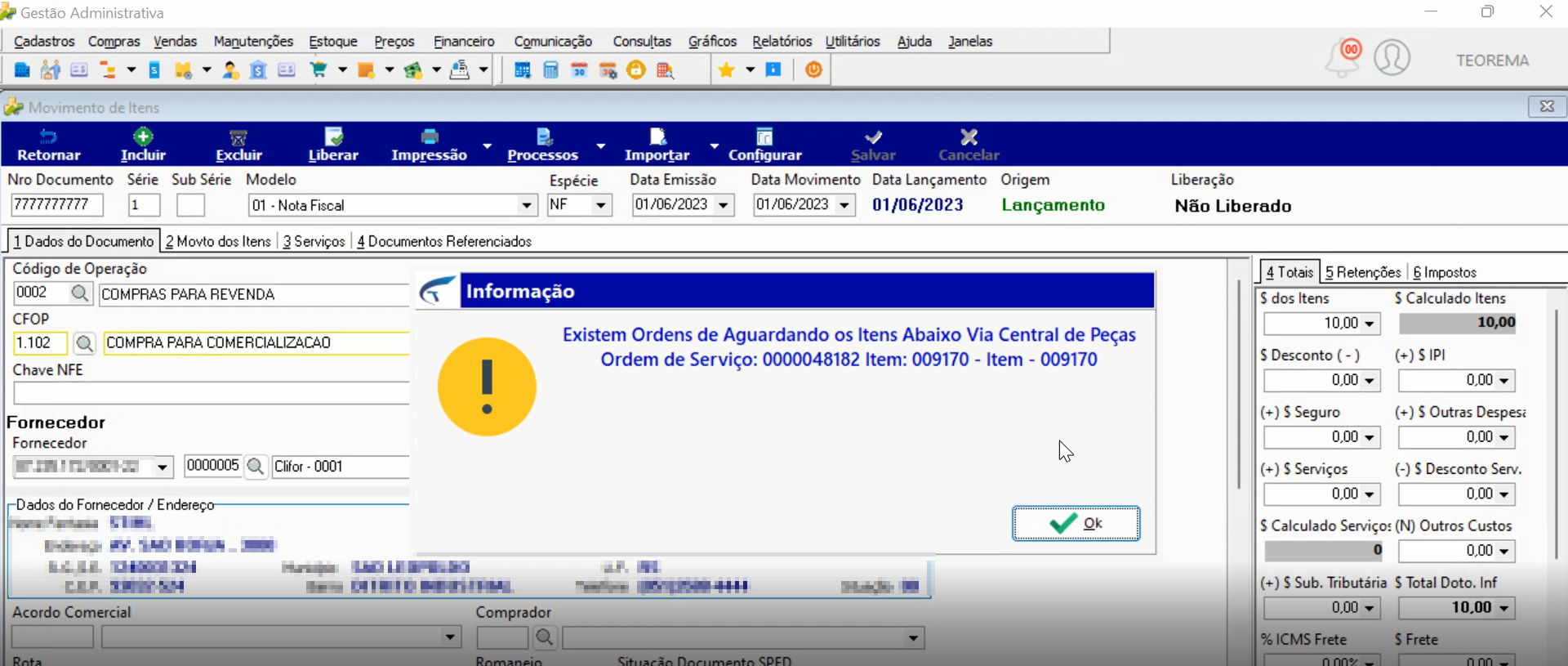Screen dimensions: 1568x666
Task: Switch to 6 Impostos tab
Action: click(1445, 272)
